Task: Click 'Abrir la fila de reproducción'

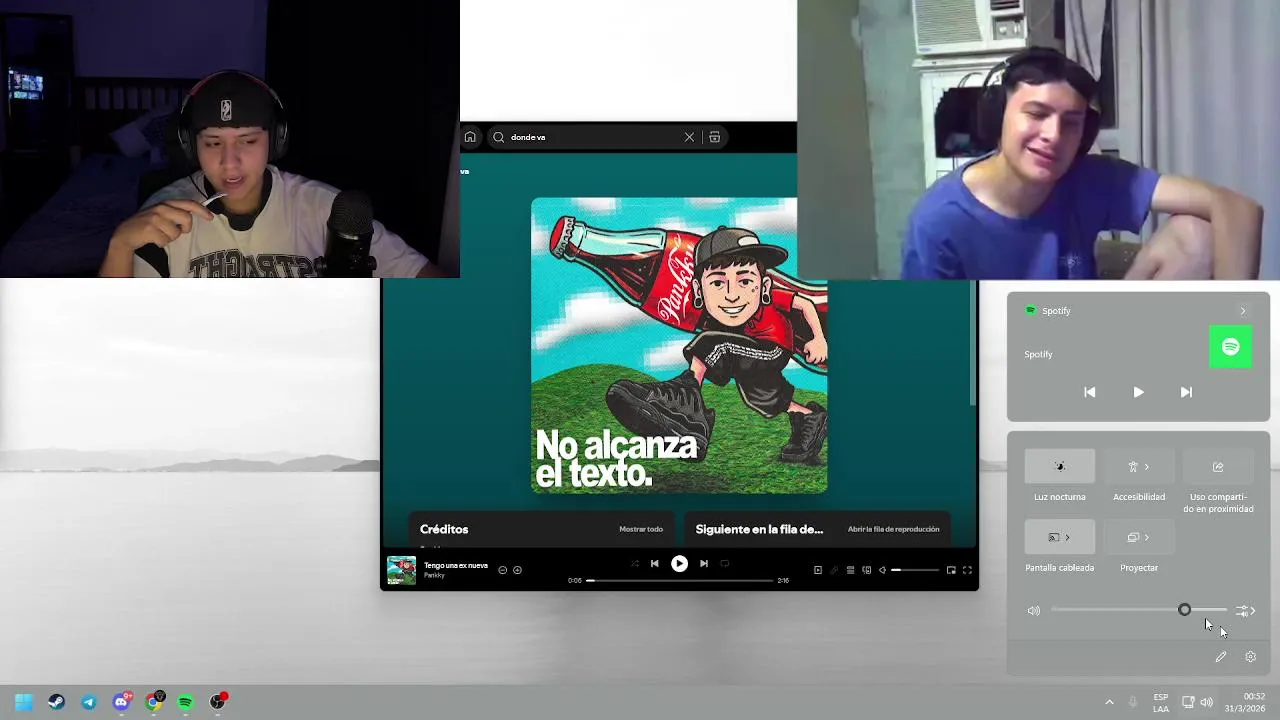Action: click(893, 529)
